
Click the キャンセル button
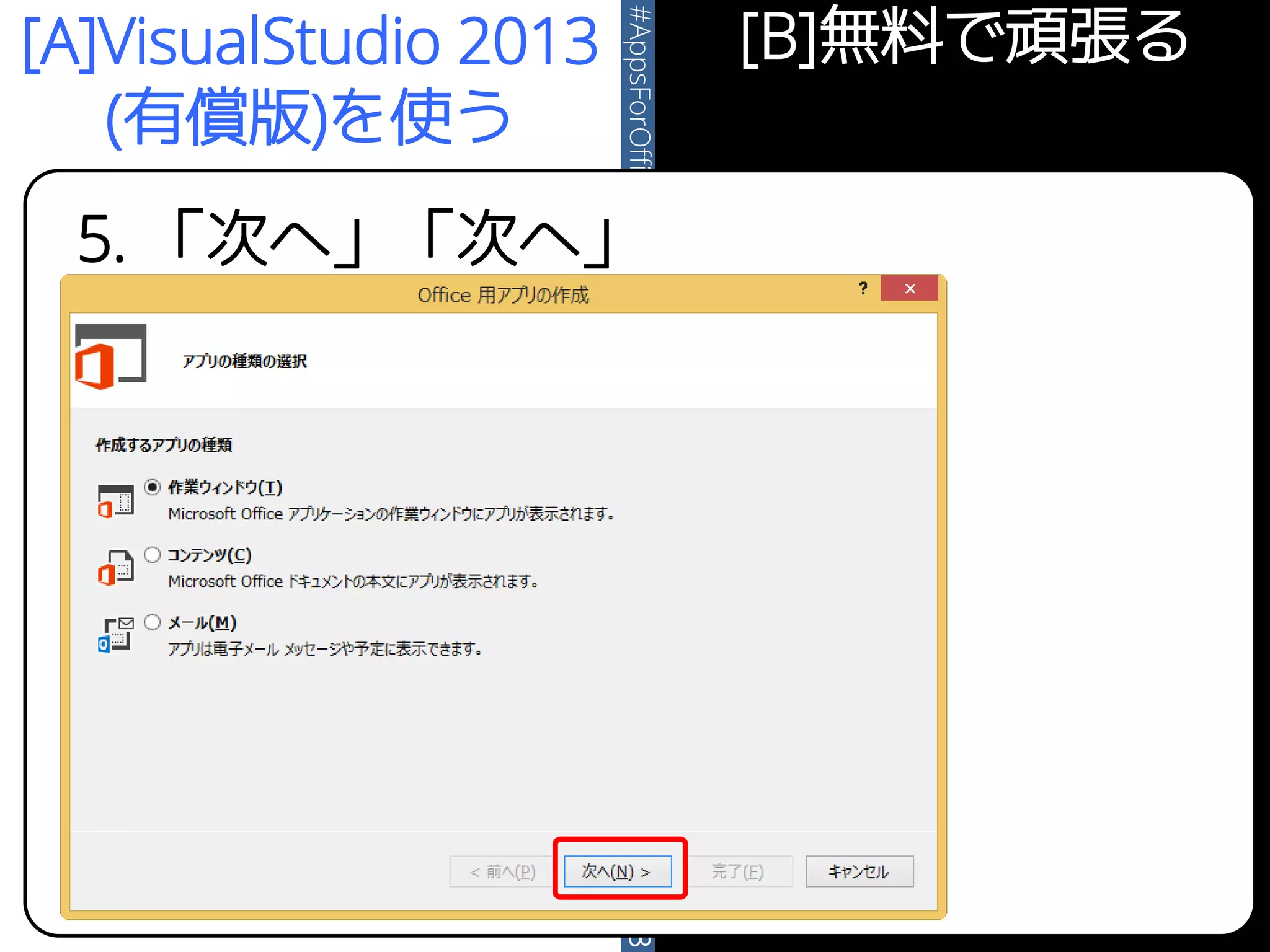point(859,871)
